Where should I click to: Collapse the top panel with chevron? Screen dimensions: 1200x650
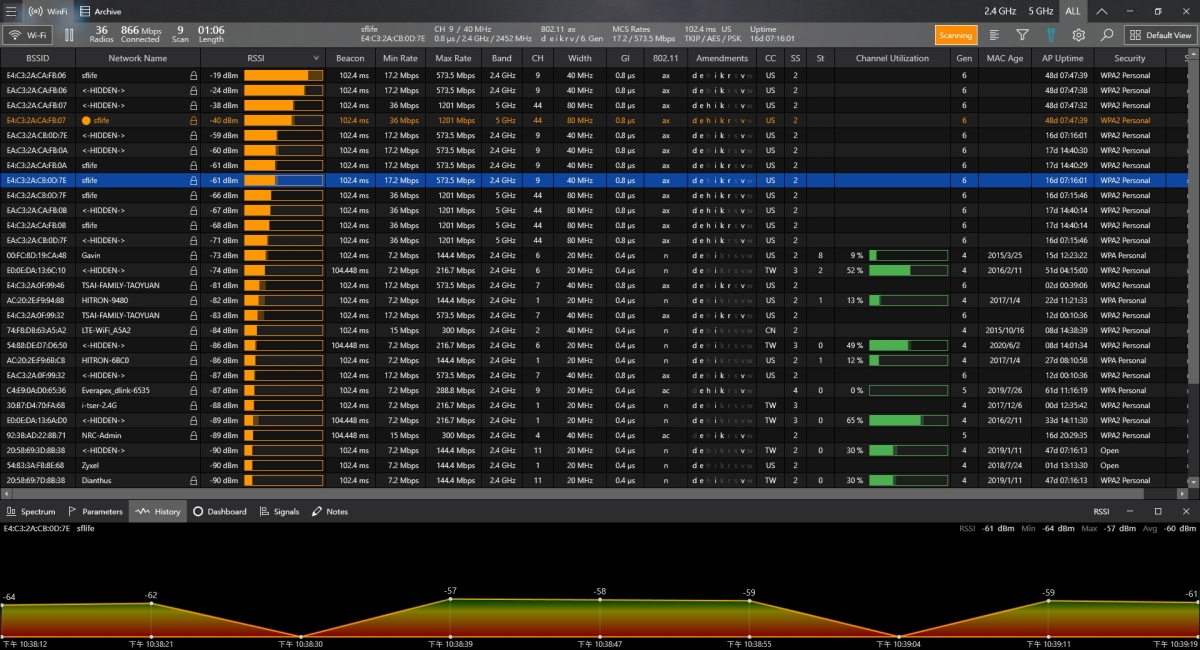tap(1101, 11)
